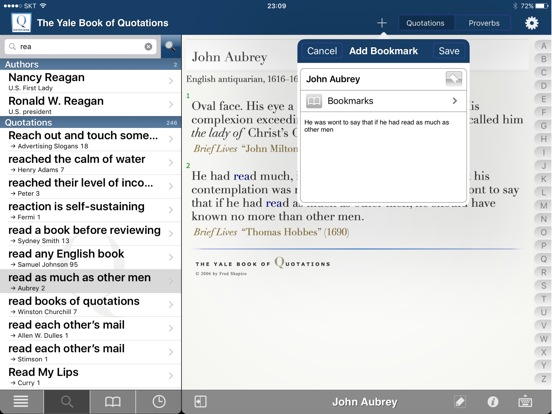Tap the 23:09 clock in status bar
Screen dimensions: 552x414
tap(276, 6)
